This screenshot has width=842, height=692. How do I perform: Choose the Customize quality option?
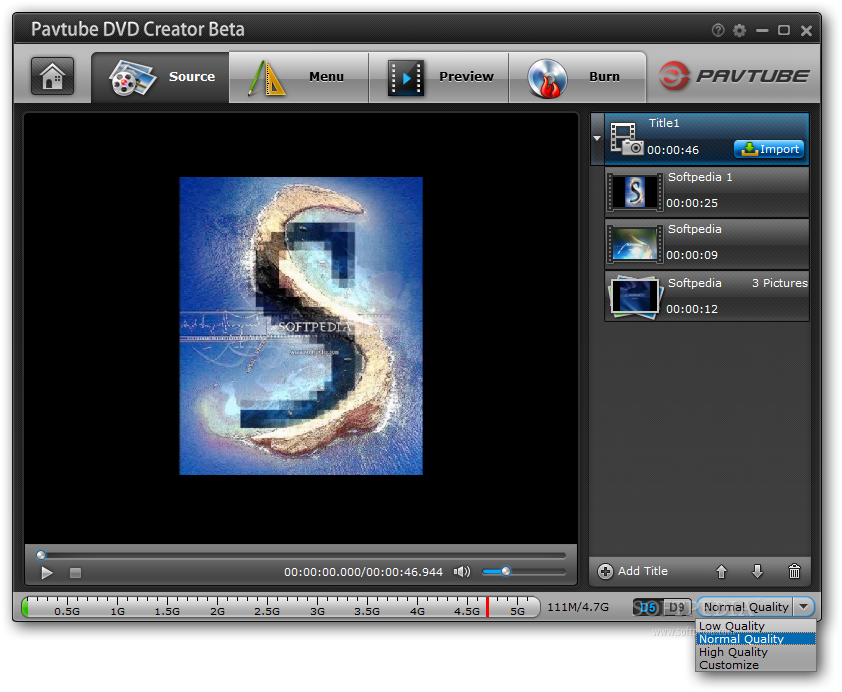[729, 665]
